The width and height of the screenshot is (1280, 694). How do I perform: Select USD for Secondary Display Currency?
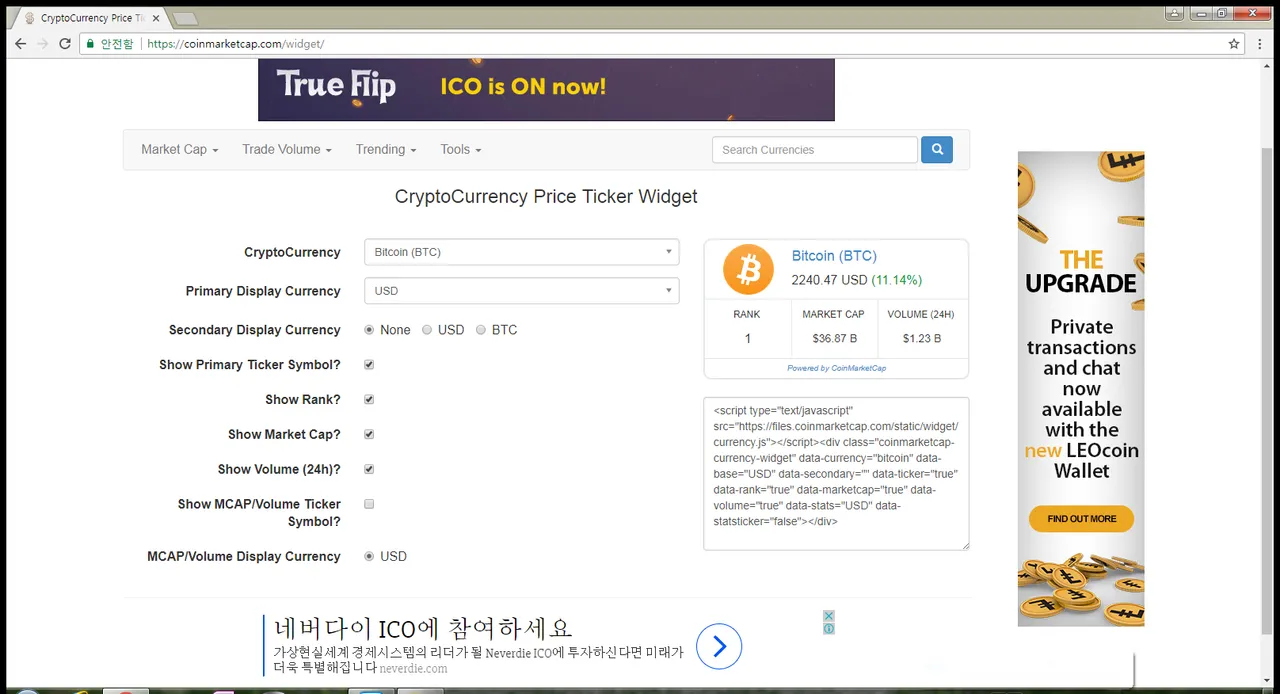pyautogui.click(x=427, y=330)
